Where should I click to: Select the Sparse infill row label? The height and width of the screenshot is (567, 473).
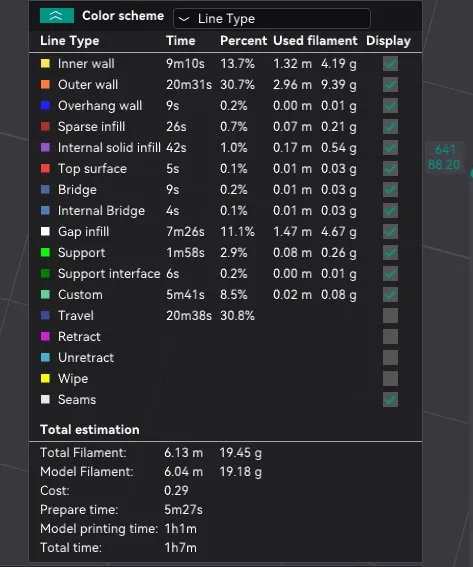(x=91, y=127)
